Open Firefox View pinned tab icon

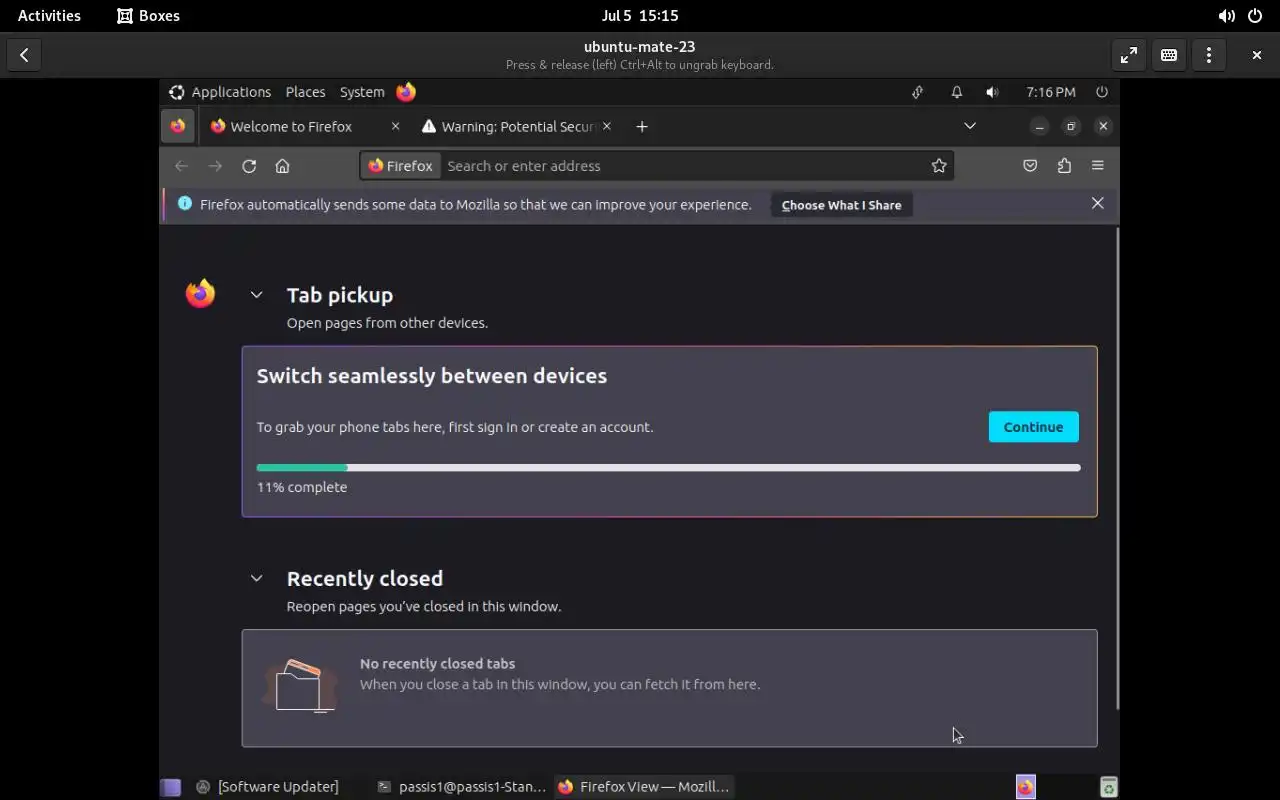[177, 126]
